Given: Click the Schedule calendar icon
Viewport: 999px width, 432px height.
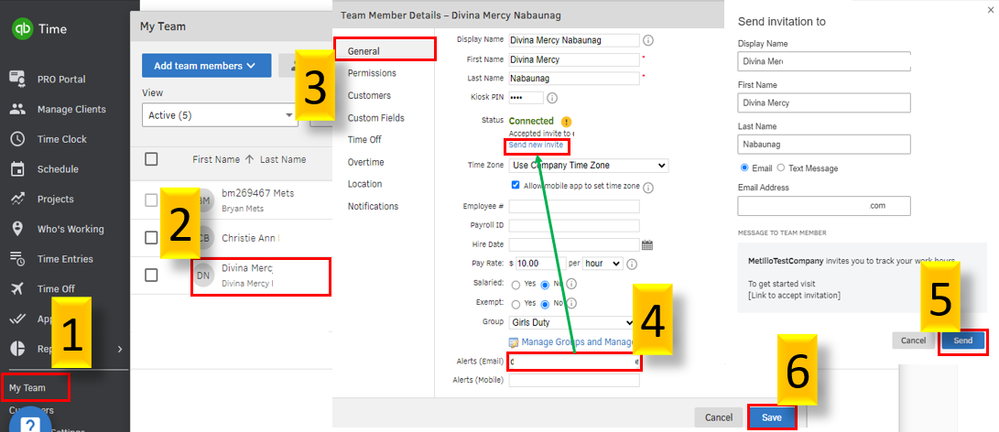Looking at the screenshot, I should coord(18,169).
